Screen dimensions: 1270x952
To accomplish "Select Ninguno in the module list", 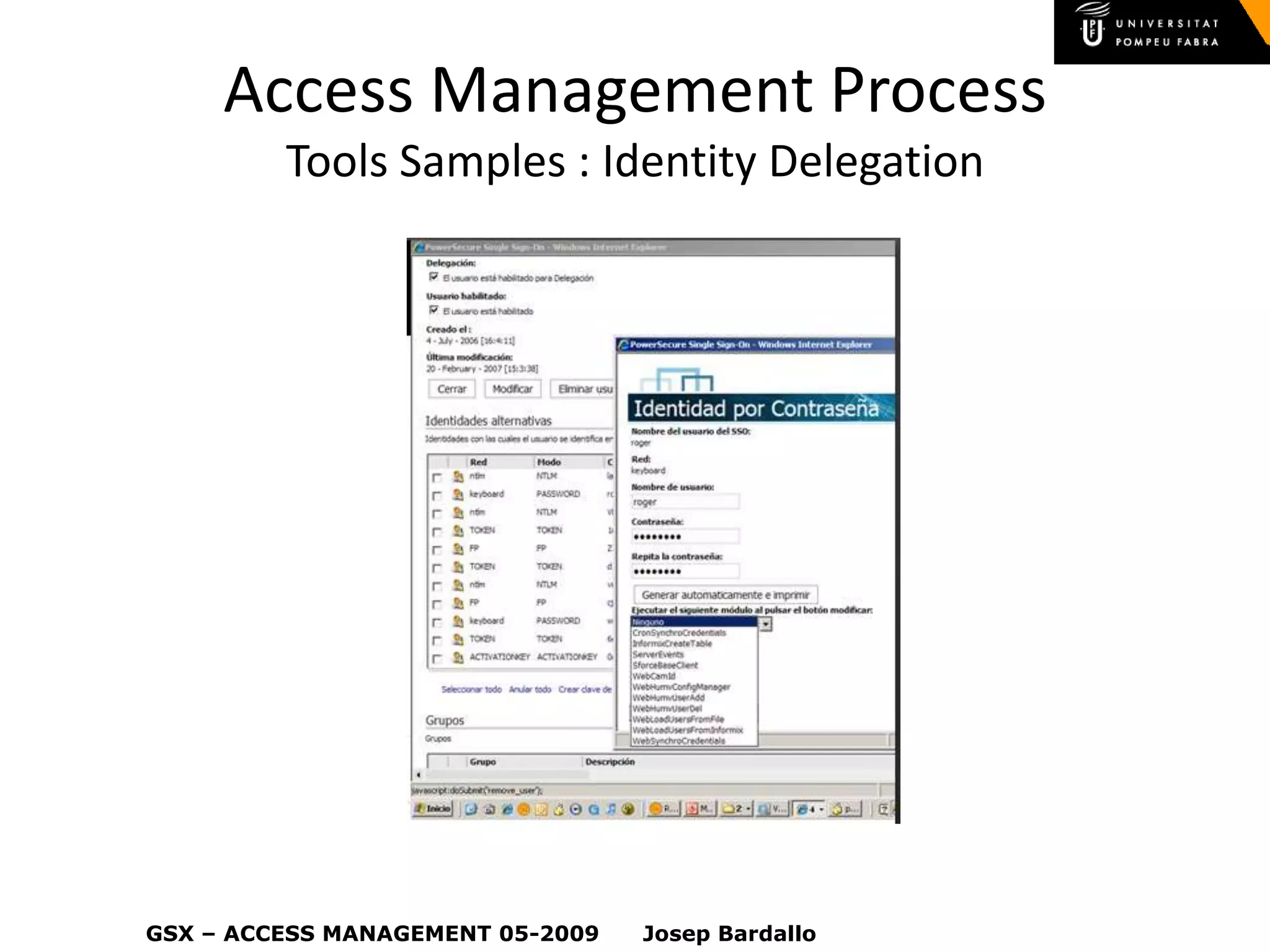I will 694,622.
